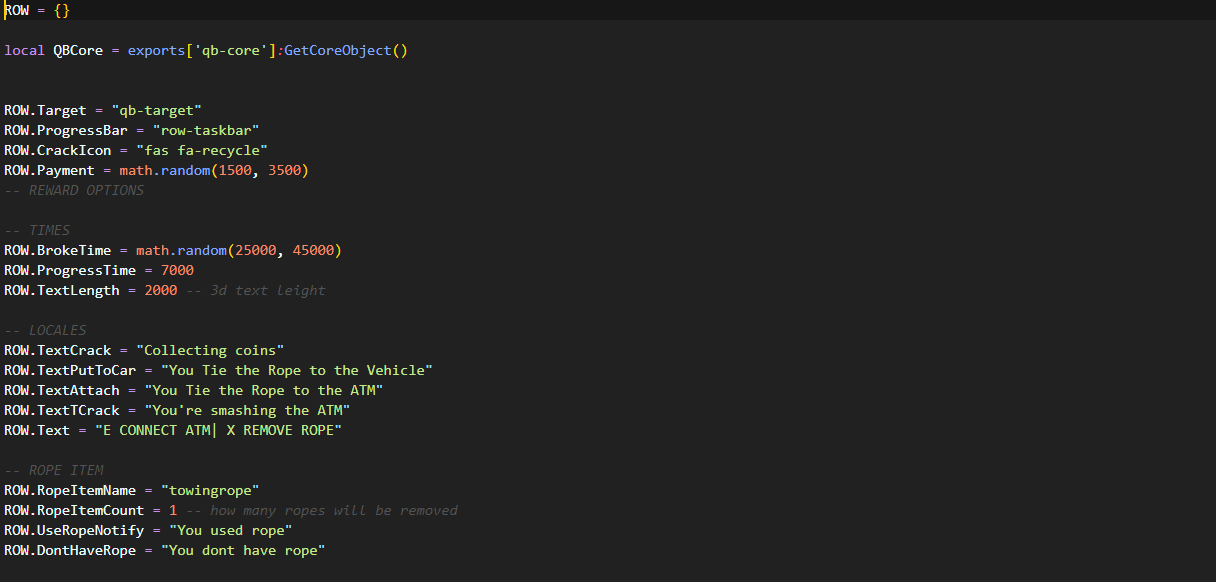The height and width of the screenshot is (582, 1216).
Task: Click the GetCoreObject function call
Action: point(342,50)
